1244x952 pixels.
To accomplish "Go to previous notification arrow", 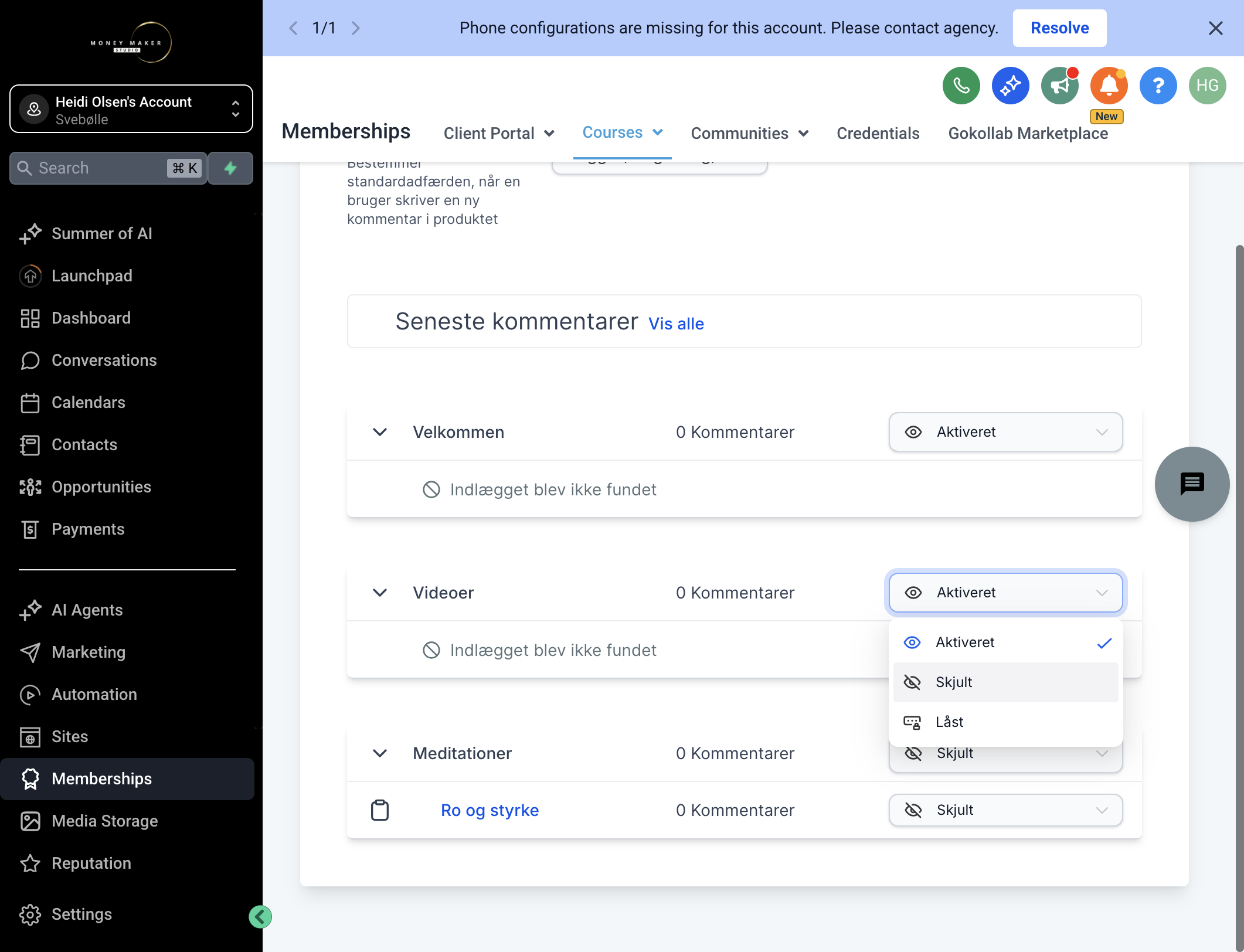I will coord(293,28).
